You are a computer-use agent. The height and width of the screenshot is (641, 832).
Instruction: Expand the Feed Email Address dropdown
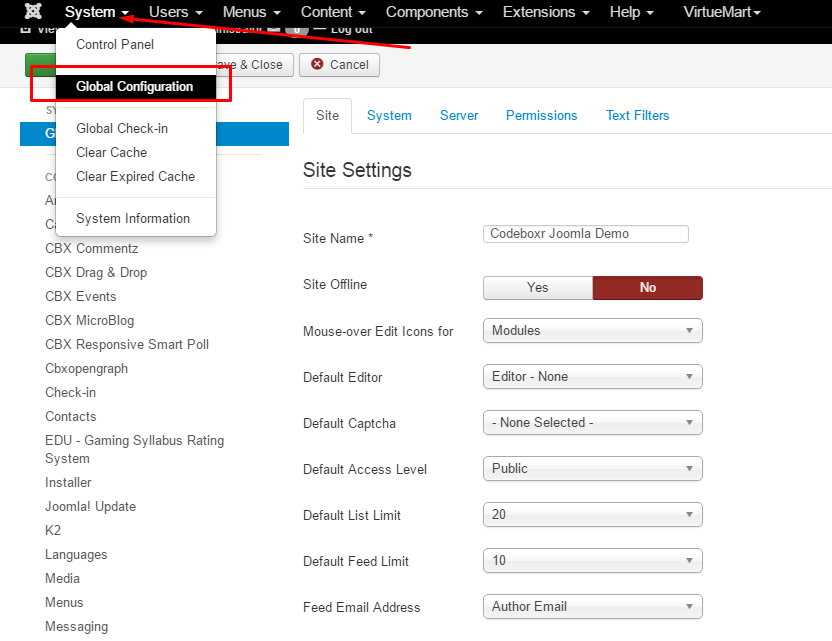click(x=593, y=607)
